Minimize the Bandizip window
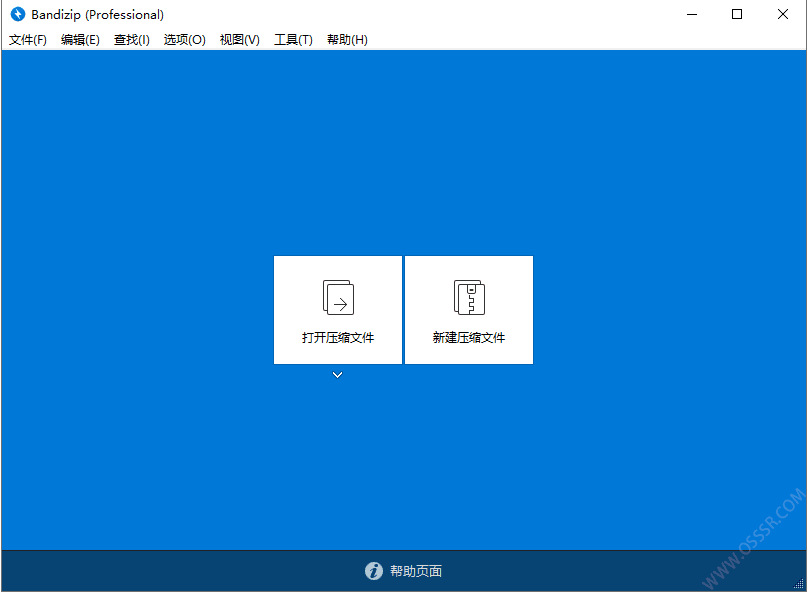 [692, 14]
